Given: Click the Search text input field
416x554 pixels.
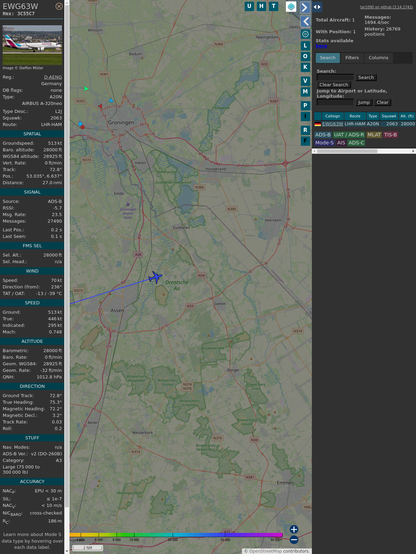Looking at the screenshot, I should click(x=335, y=77).
